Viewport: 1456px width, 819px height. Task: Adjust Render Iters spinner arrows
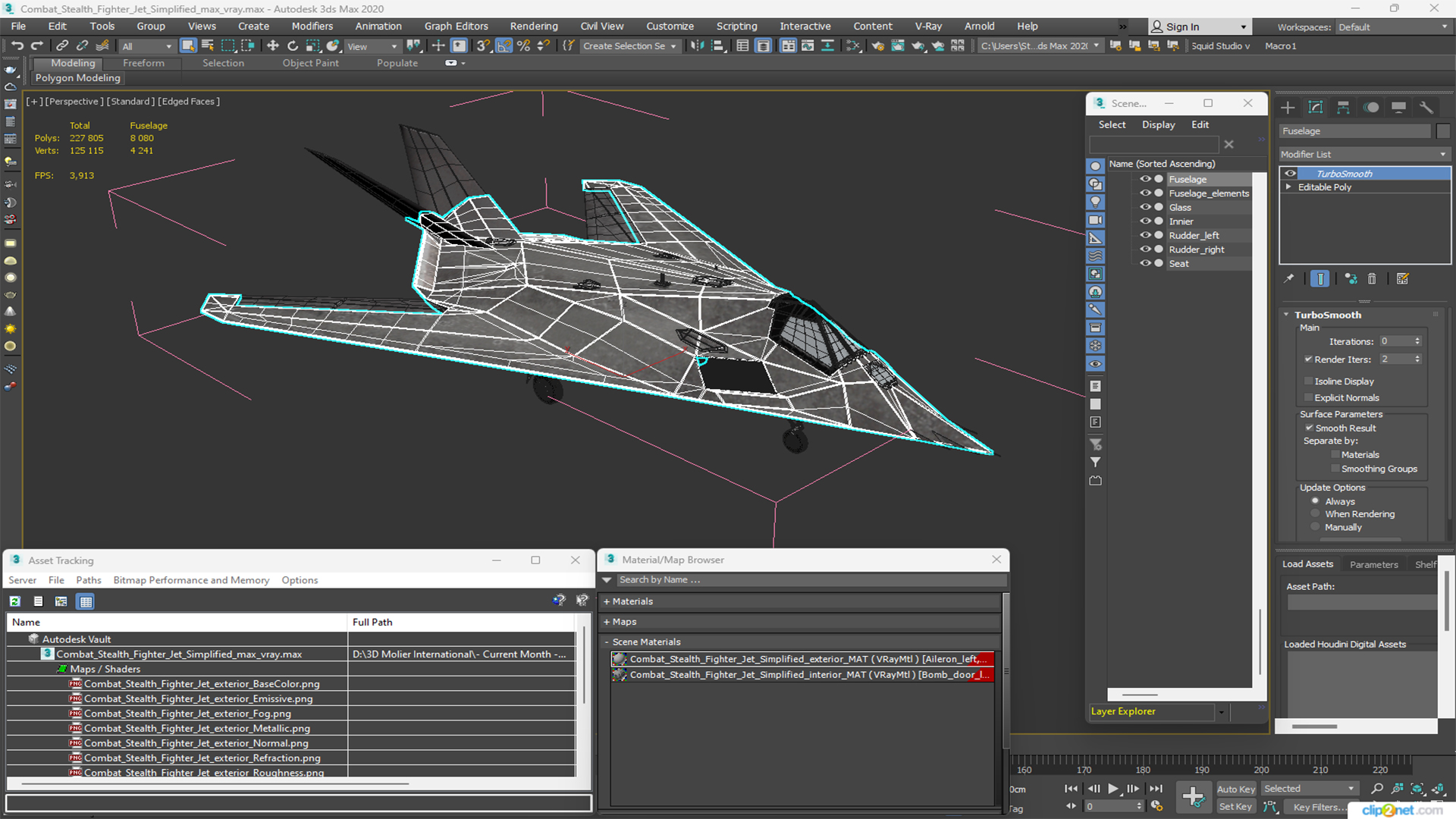point(1417,359)
